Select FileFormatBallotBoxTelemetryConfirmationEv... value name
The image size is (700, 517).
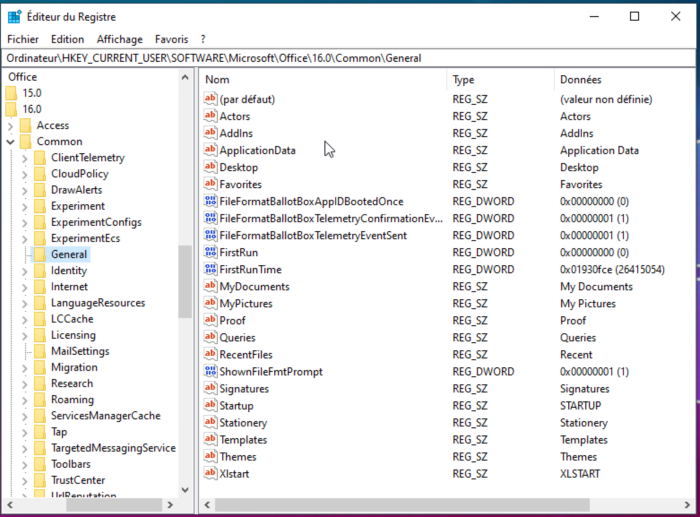331,218
